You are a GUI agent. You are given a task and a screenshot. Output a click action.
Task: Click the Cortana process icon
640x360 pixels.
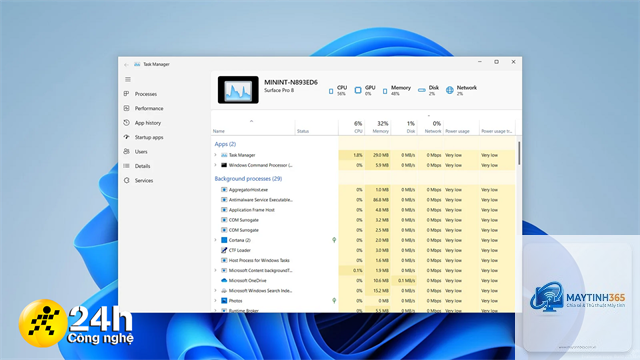coord(224,240)
